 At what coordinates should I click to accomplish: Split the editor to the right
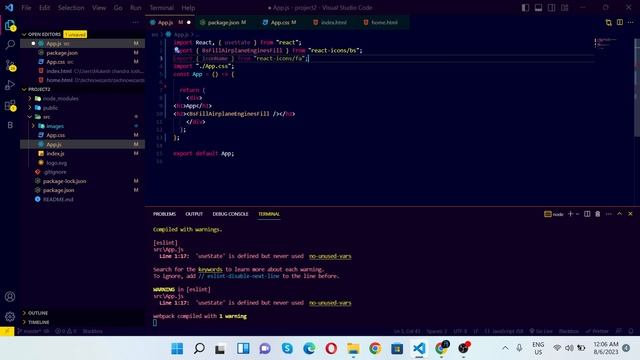tap(620, 22)
